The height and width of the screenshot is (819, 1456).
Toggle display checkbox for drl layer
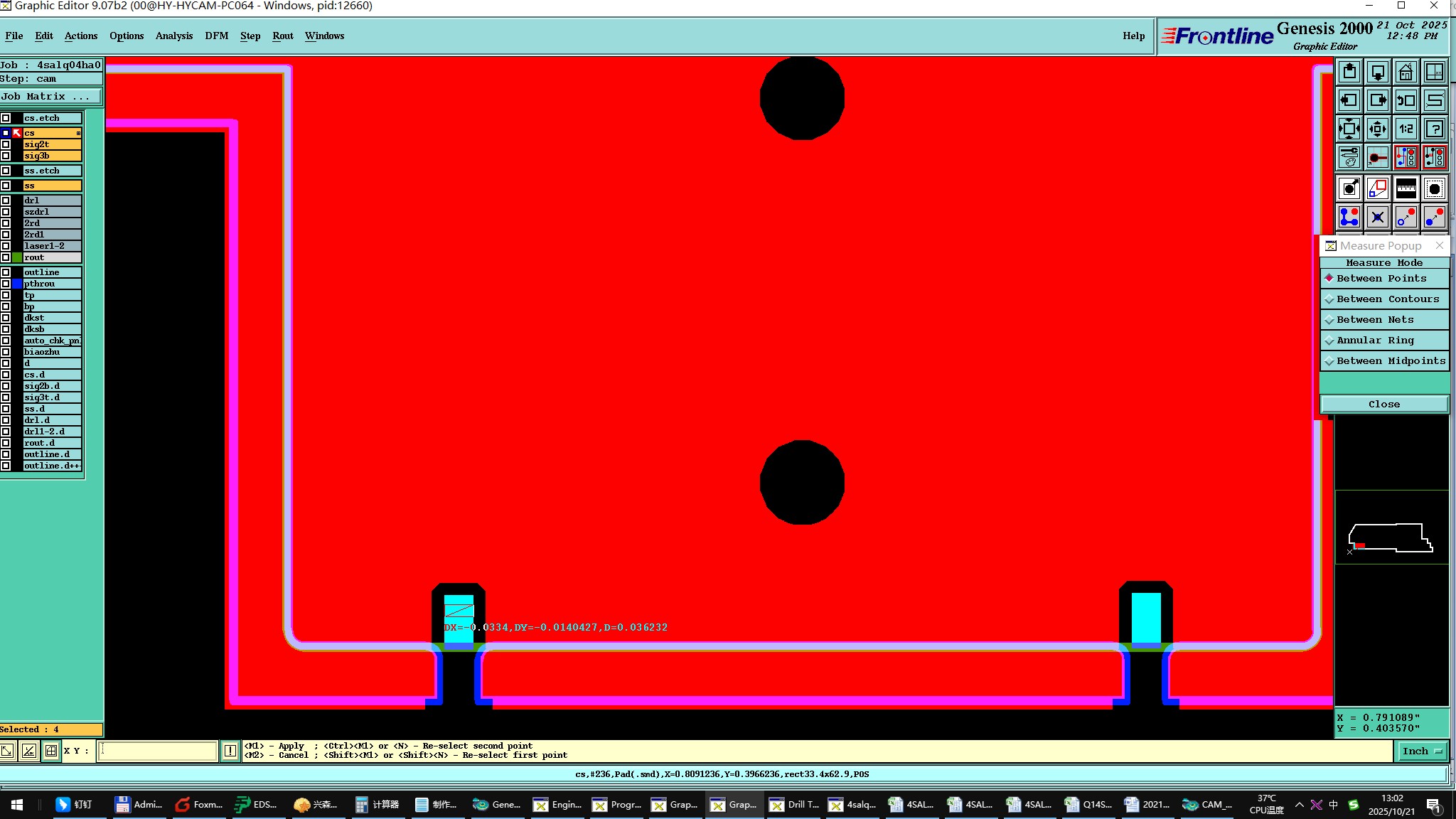6,200
